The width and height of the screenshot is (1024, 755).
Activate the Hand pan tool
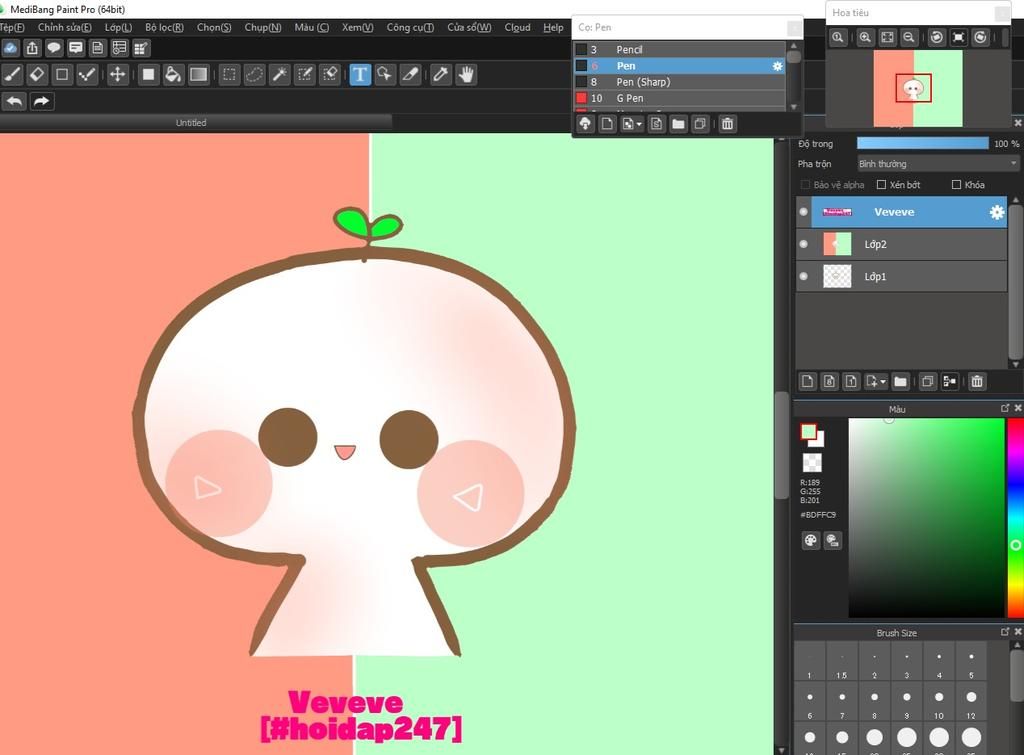coord(466,74)
